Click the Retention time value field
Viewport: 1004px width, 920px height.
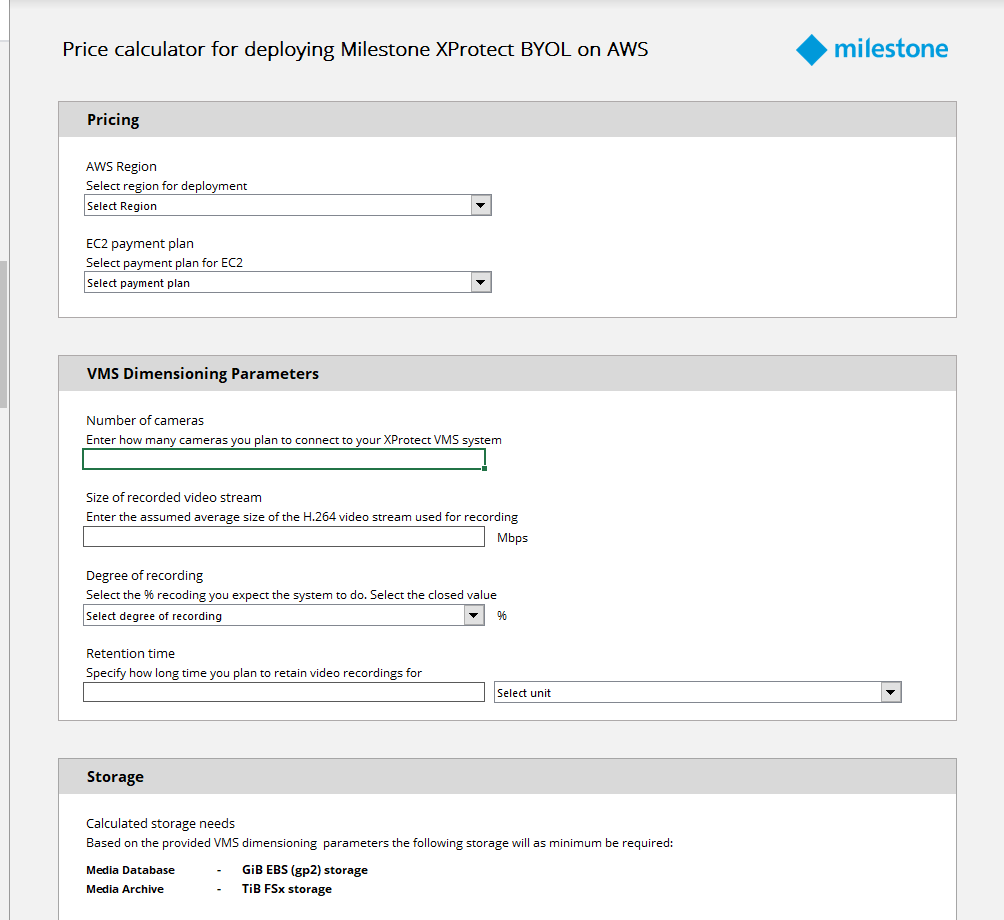click(x=284, y=692)
